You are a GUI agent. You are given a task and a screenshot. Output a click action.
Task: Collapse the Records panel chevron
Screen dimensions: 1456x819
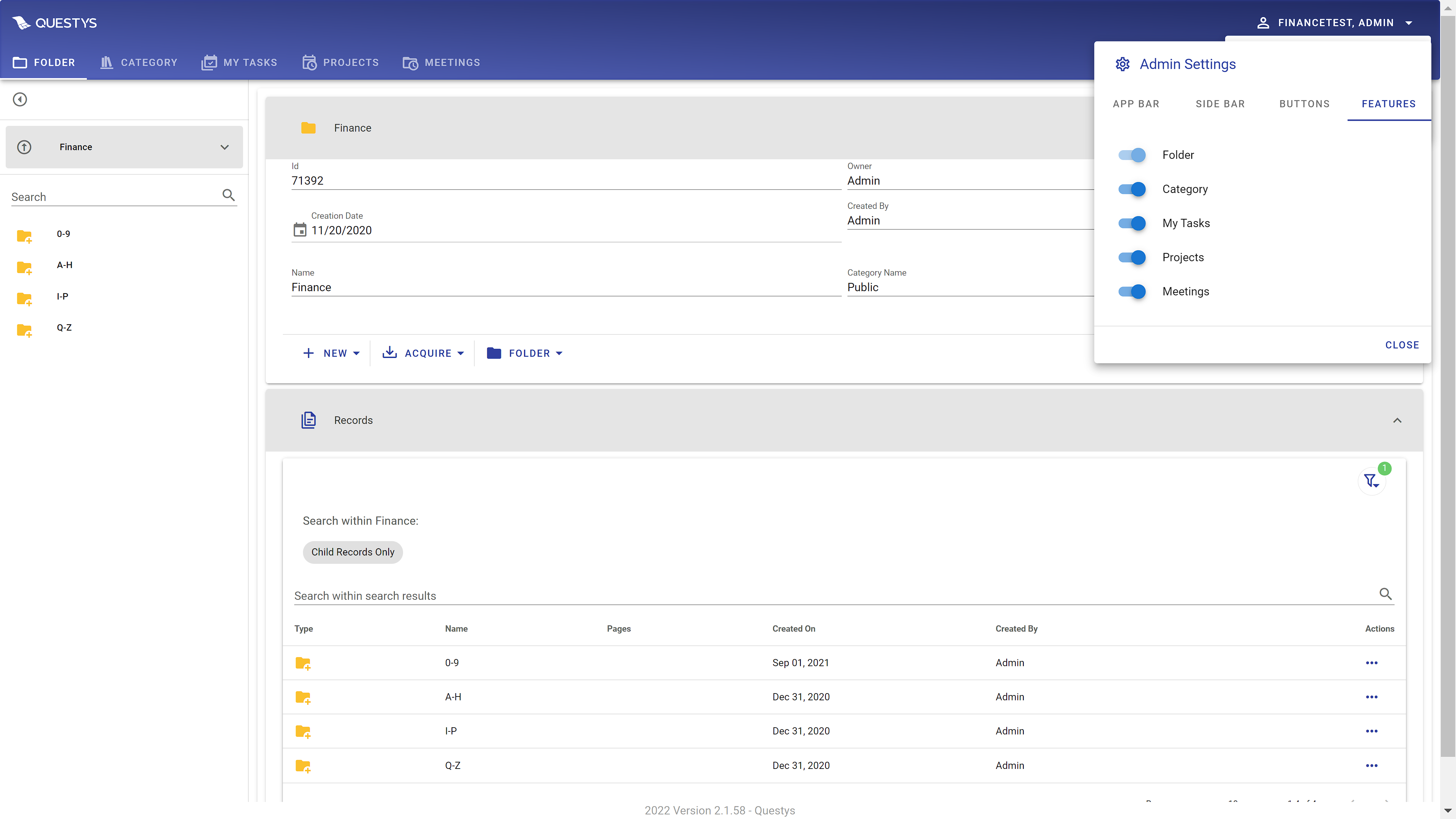click(1397, 420)
